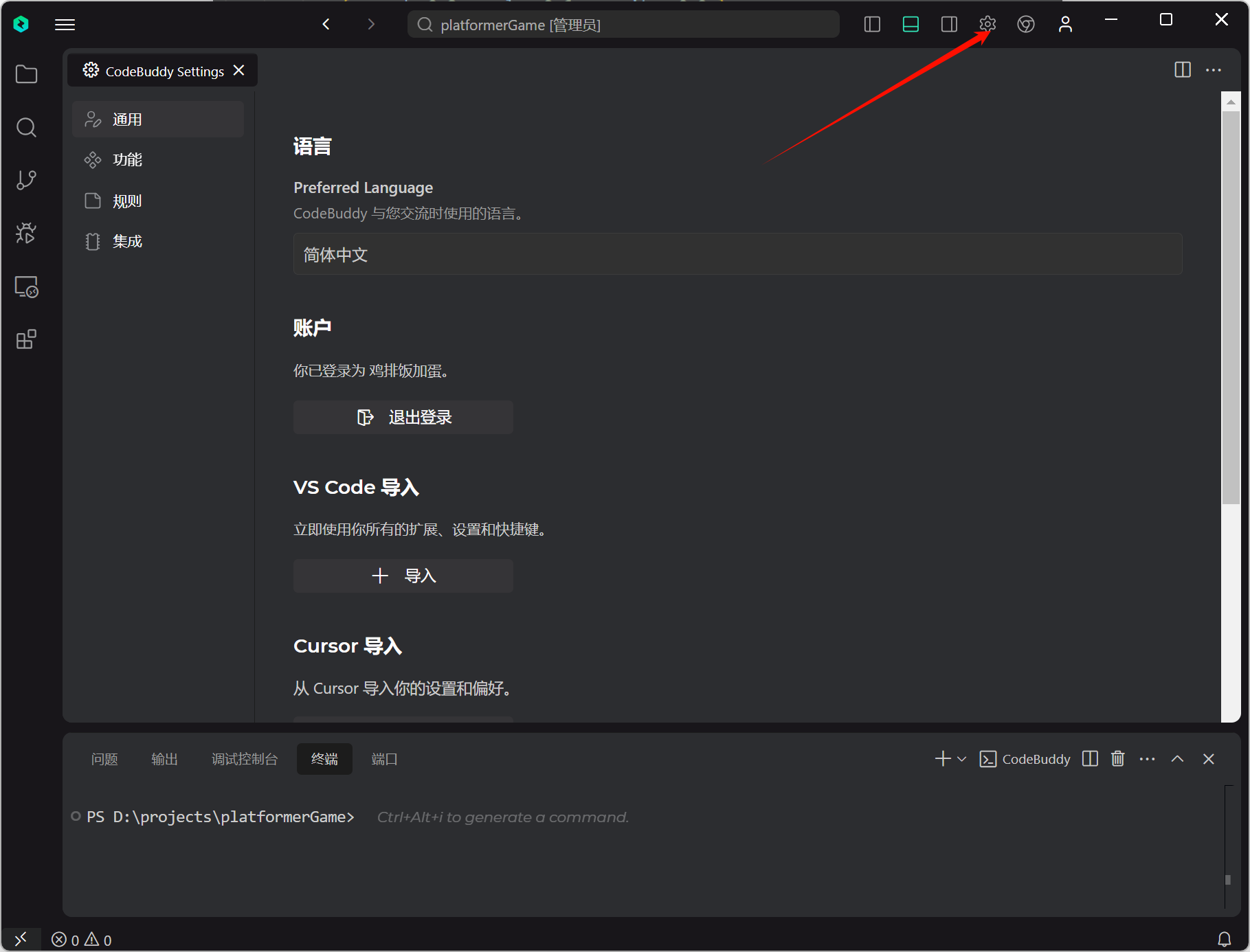This screenshot has height=952, width=1250.
Task: Select 规则 settings category
Action: [x=158, y=201]
